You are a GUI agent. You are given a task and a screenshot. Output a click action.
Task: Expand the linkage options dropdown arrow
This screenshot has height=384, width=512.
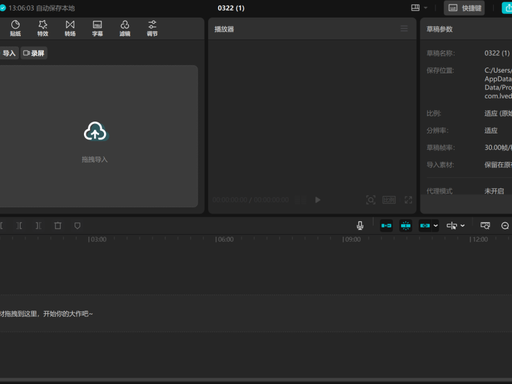435,226
